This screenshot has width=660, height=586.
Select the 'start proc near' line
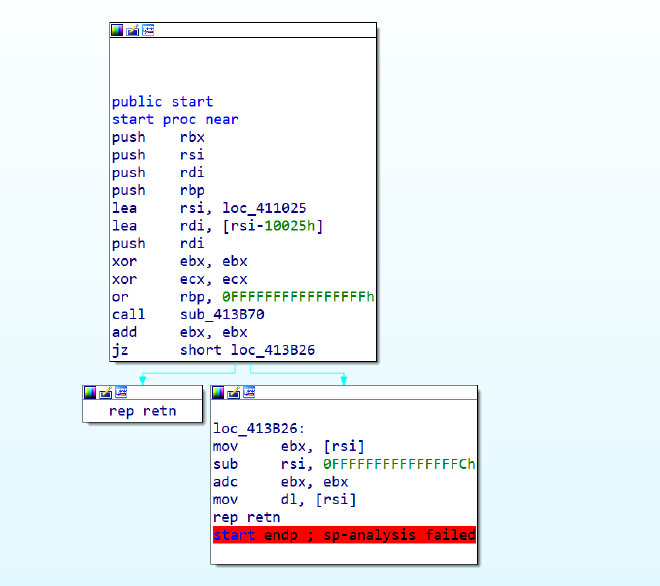pos(175,120)
